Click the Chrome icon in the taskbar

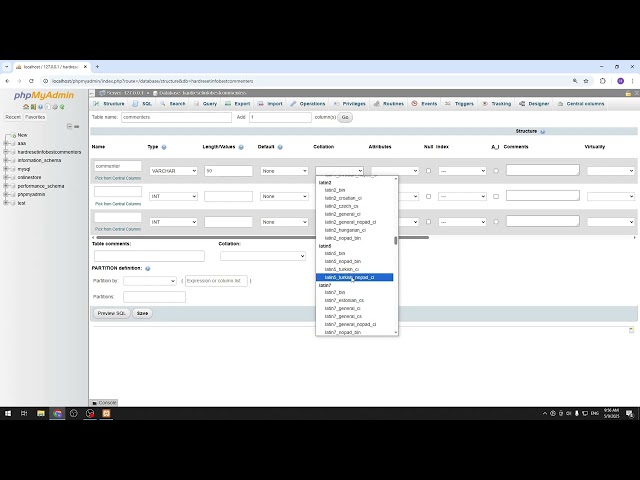tap(57, 413)
